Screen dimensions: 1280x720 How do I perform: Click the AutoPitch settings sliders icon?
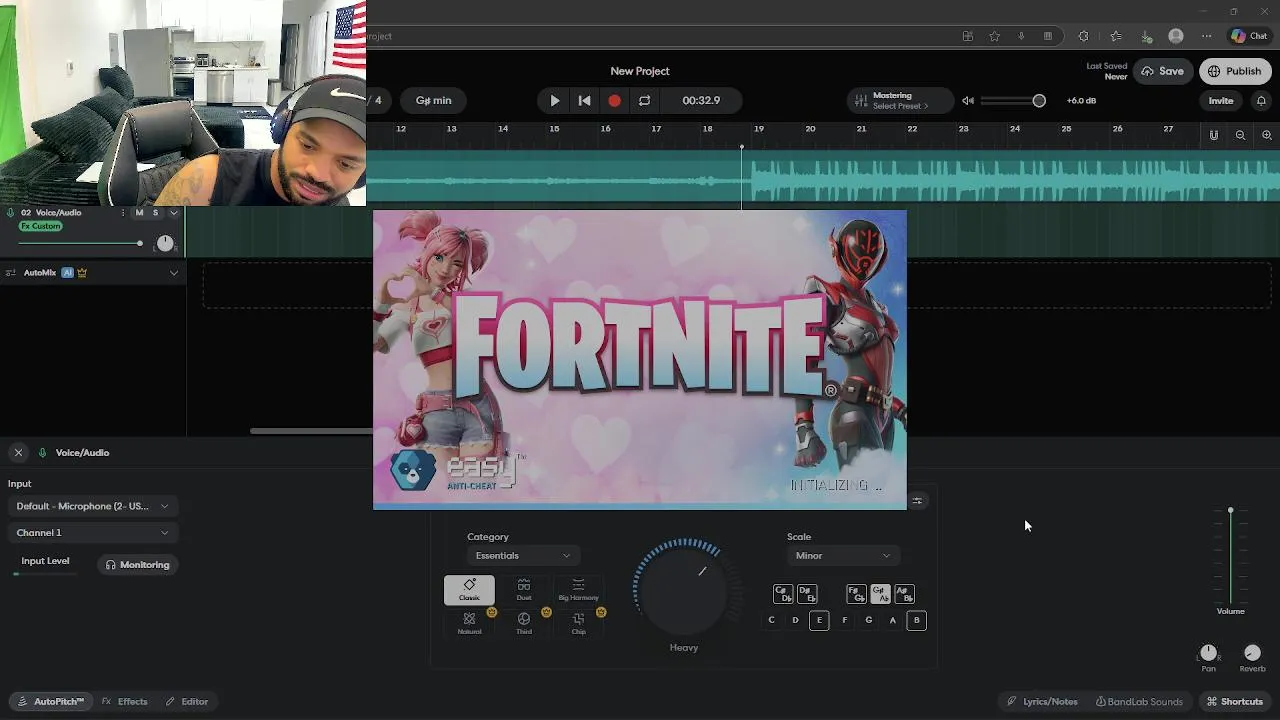pos(917,501)
